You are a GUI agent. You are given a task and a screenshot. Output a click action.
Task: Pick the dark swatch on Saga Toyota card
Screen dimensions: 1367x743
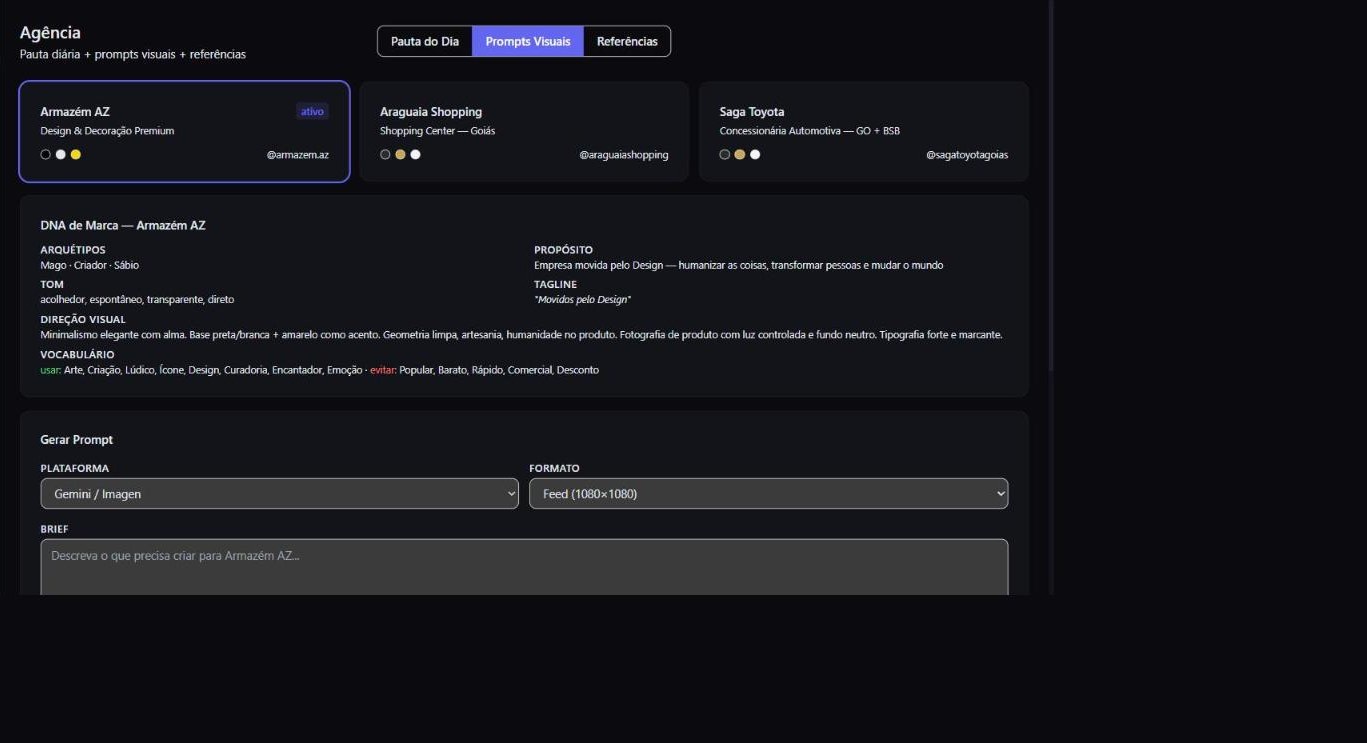(x=725, y=154)
